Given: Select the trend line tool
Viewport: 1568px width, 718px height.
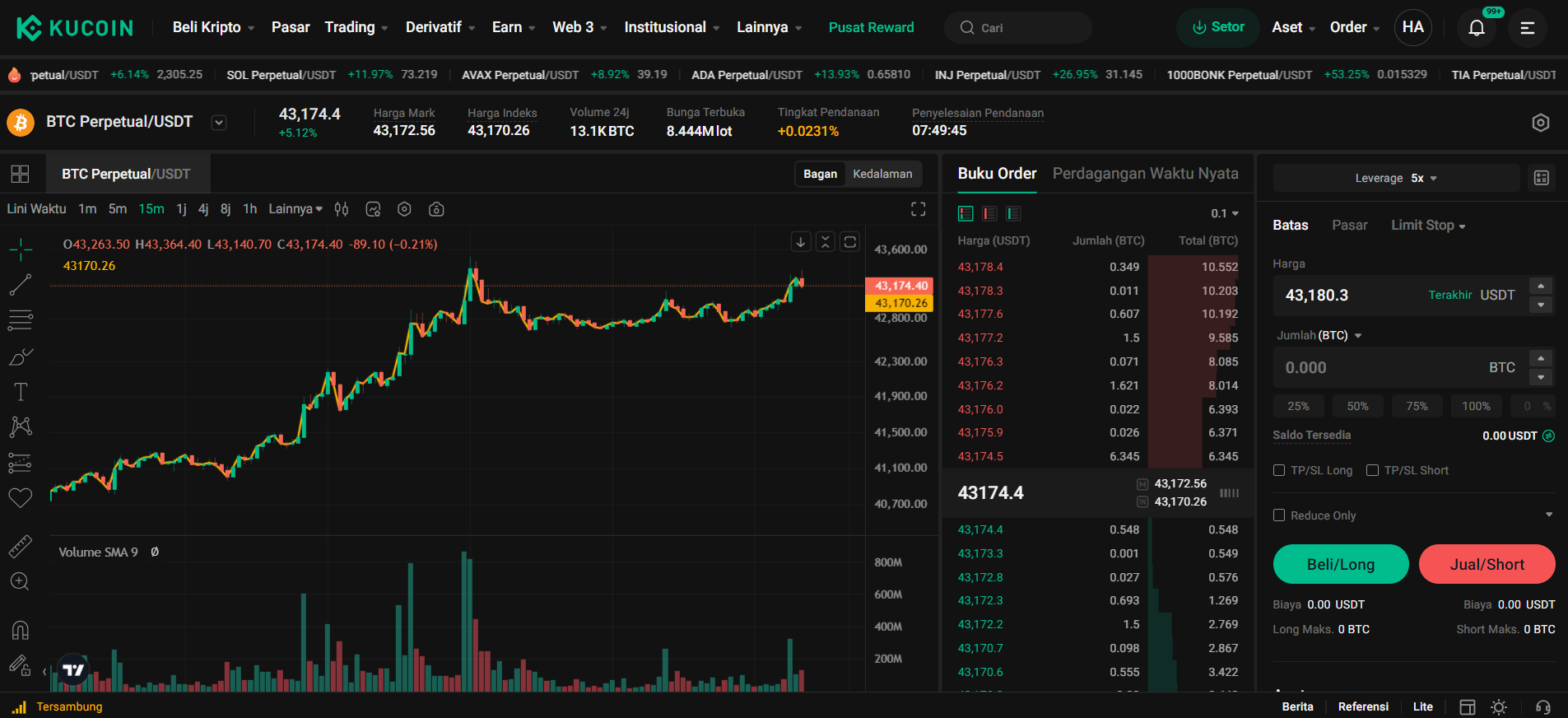Looking at the screenshot, I should [x=21, y=285].
